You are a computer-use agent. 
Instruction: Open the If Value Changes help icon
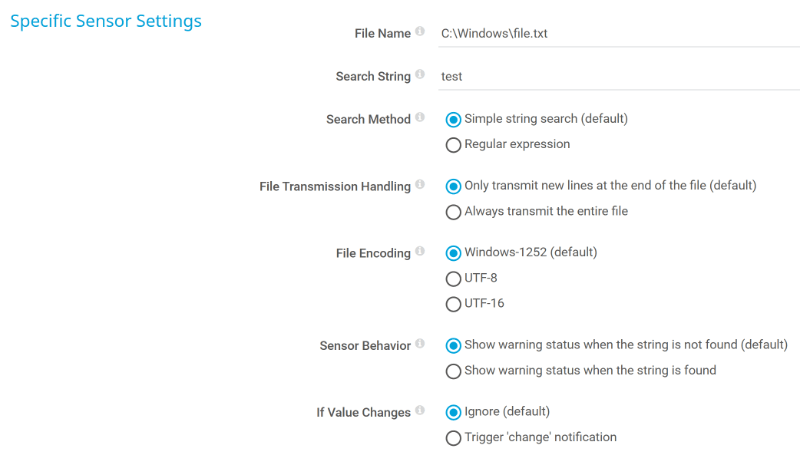click(420, 411)
